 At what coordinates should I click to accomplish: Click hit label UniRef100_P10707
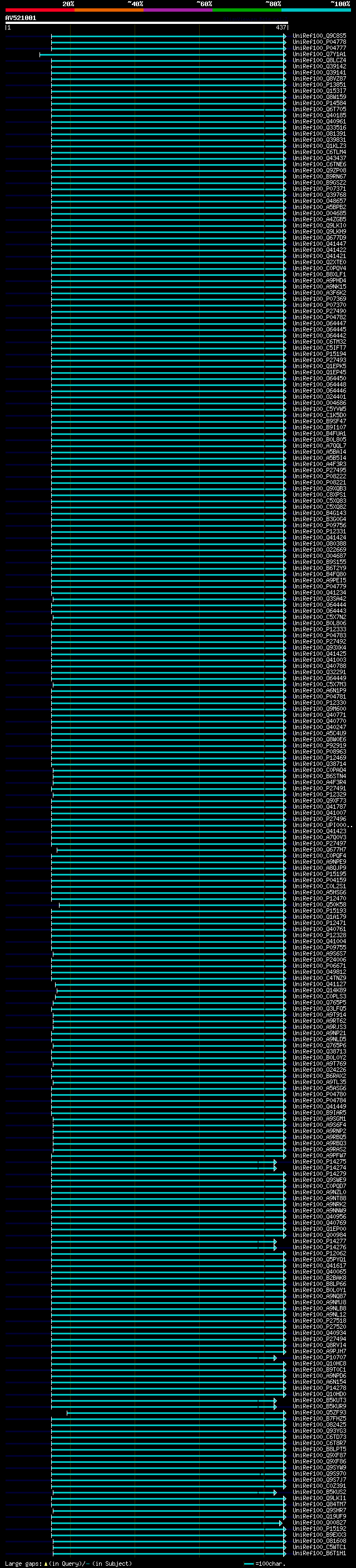pos(319,1357)
